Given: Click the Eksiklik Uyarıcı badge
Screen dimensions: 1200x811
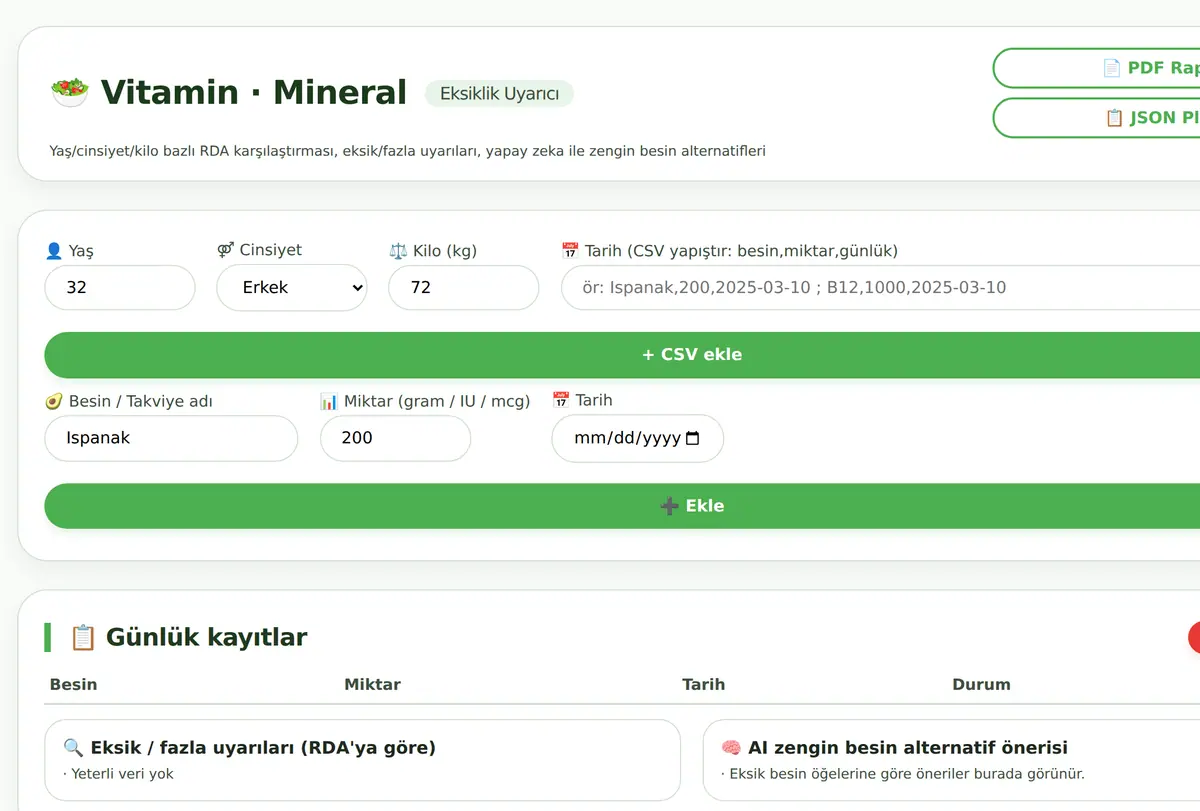Looking at the screenshot, I should [x=499, y=94].
